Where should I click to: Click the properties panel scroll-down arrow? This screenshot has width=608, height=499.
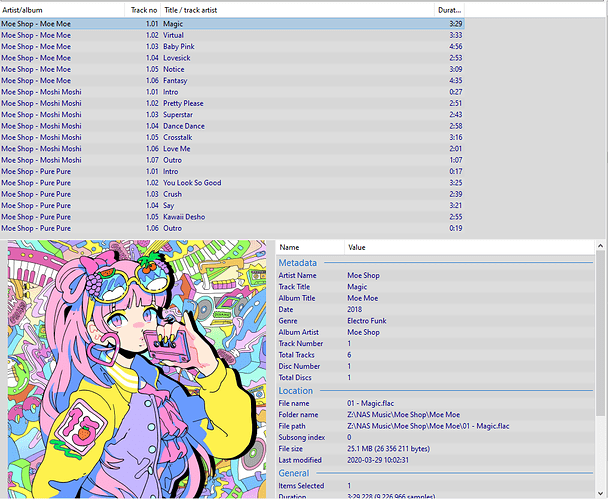600,494
